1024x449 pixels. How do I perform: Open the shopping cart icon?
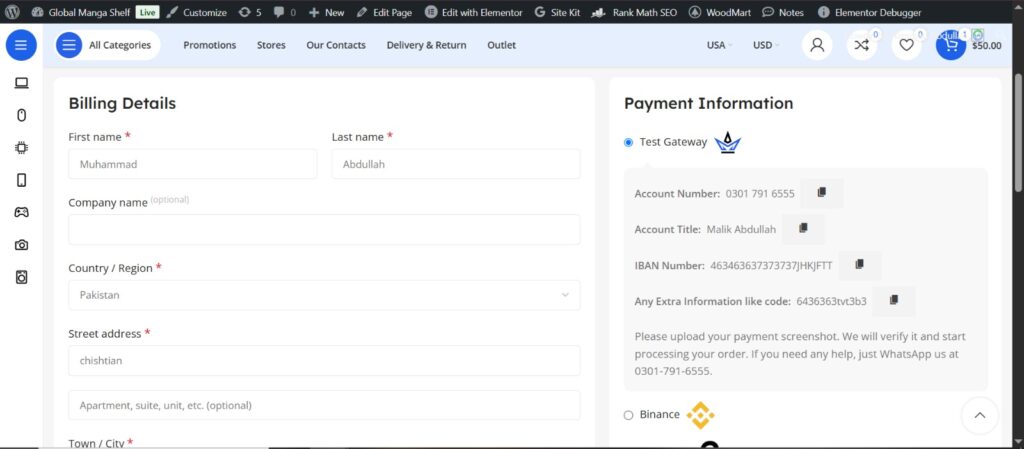(x=951, y=45)
